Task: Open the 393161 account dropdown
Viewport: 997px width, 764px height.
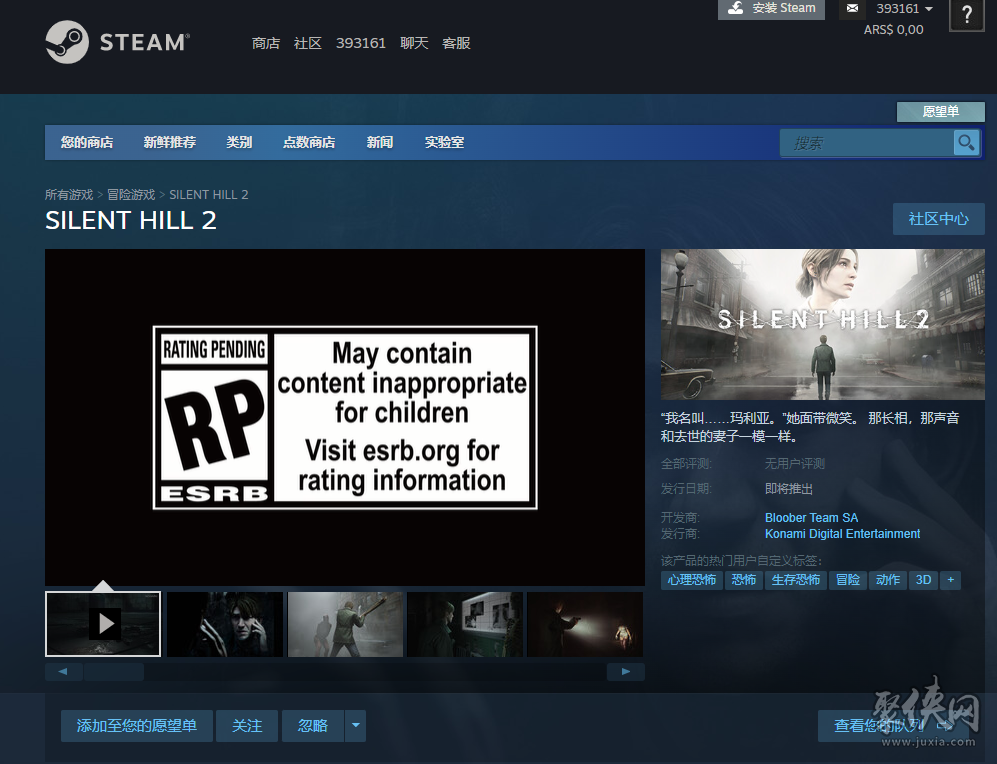Action: (x=904, y=8)
